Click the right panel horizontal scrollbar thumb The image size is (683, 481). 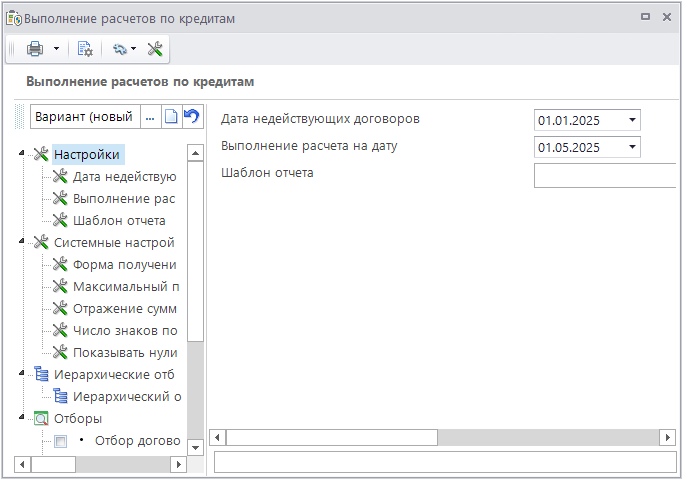tap(328, 438)
